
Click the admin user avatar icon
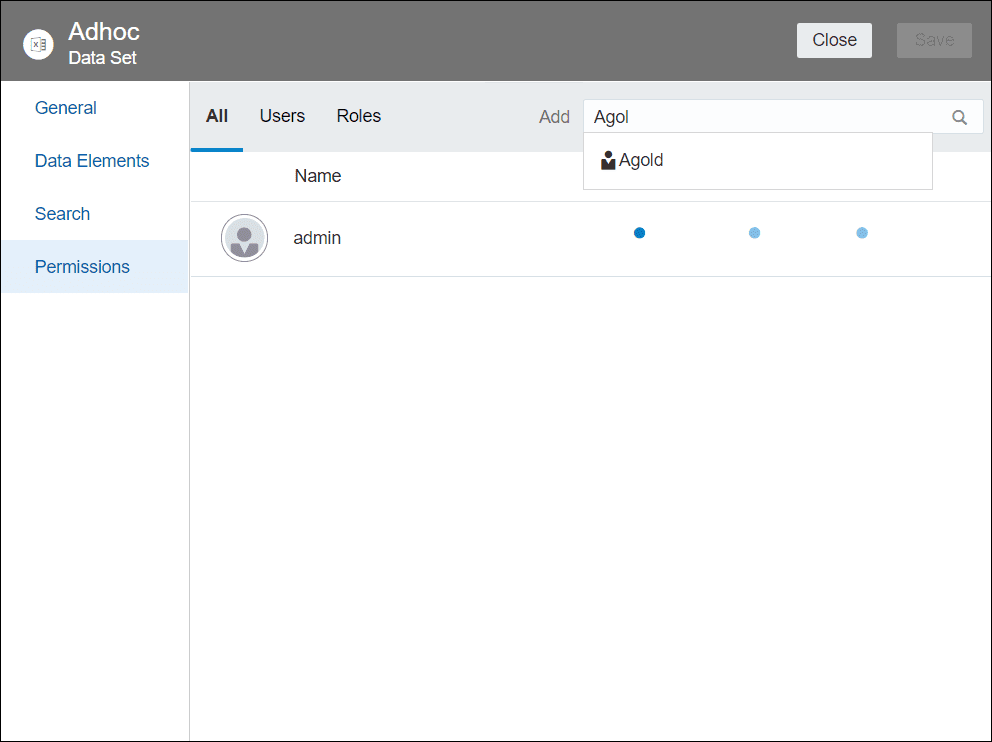coord(244,238)
